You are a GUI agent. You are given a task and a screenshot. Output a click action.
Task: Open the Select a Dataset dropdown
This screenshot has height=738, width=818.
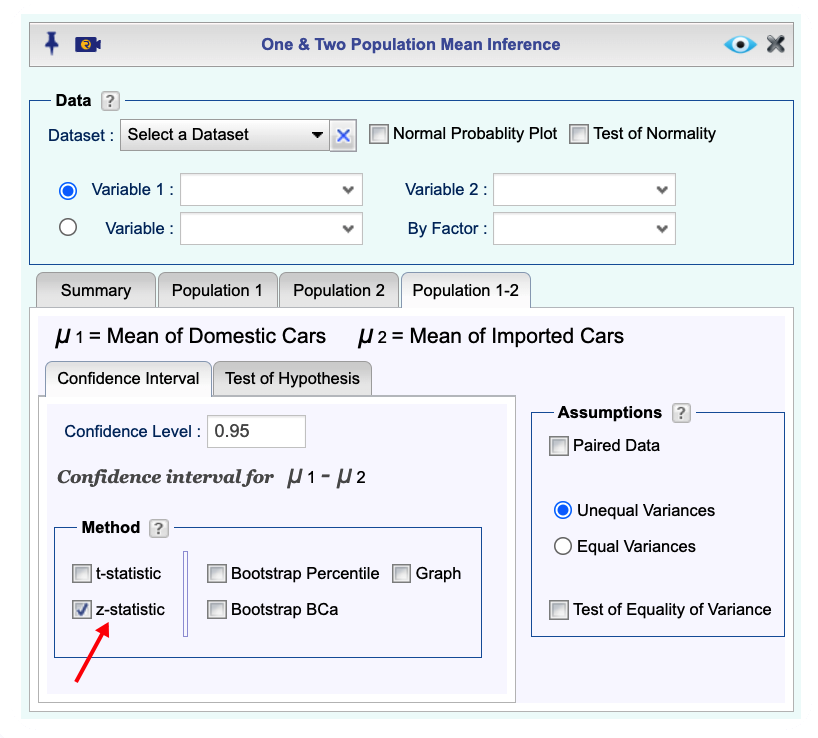225,135
